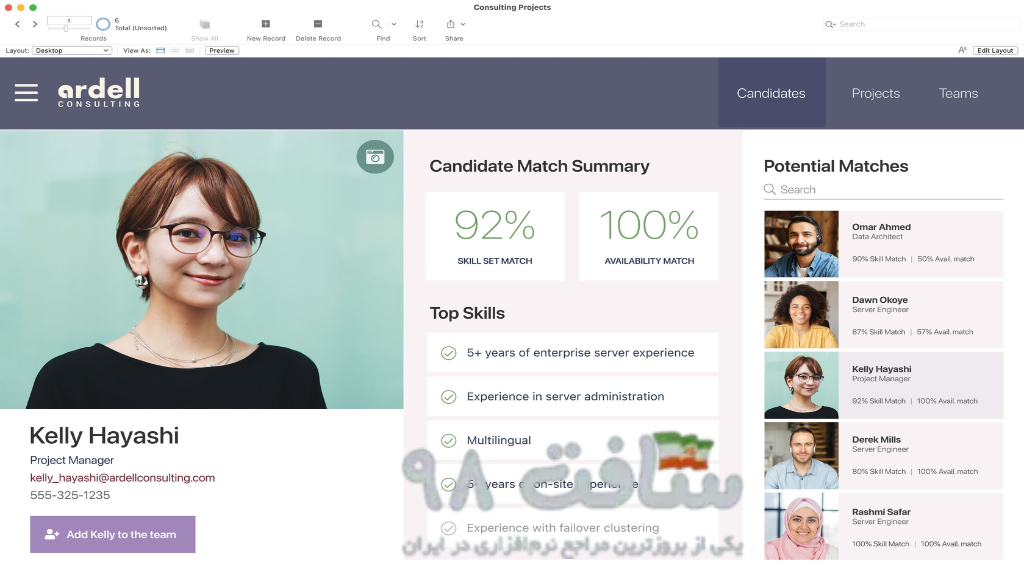Screen dimensions: 1024x576
Task: Click the Preview button
Action: [222, 50]
